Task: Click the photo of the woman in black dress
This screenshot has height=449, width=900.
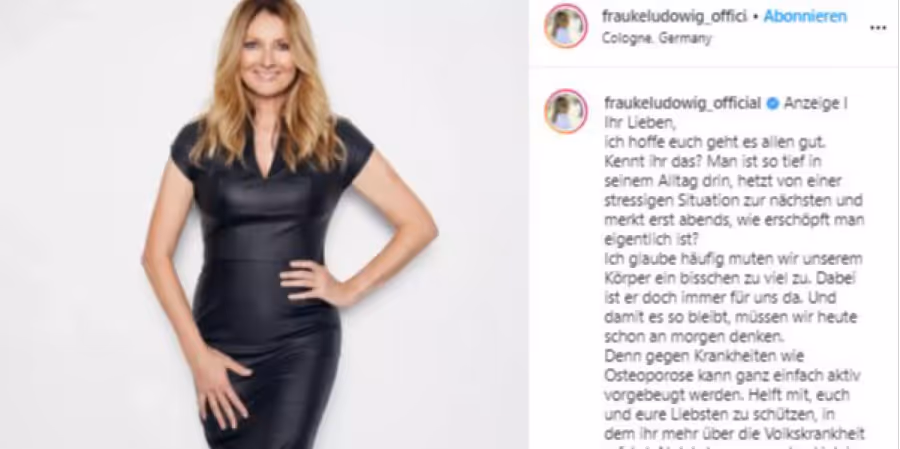Action: 264,224
